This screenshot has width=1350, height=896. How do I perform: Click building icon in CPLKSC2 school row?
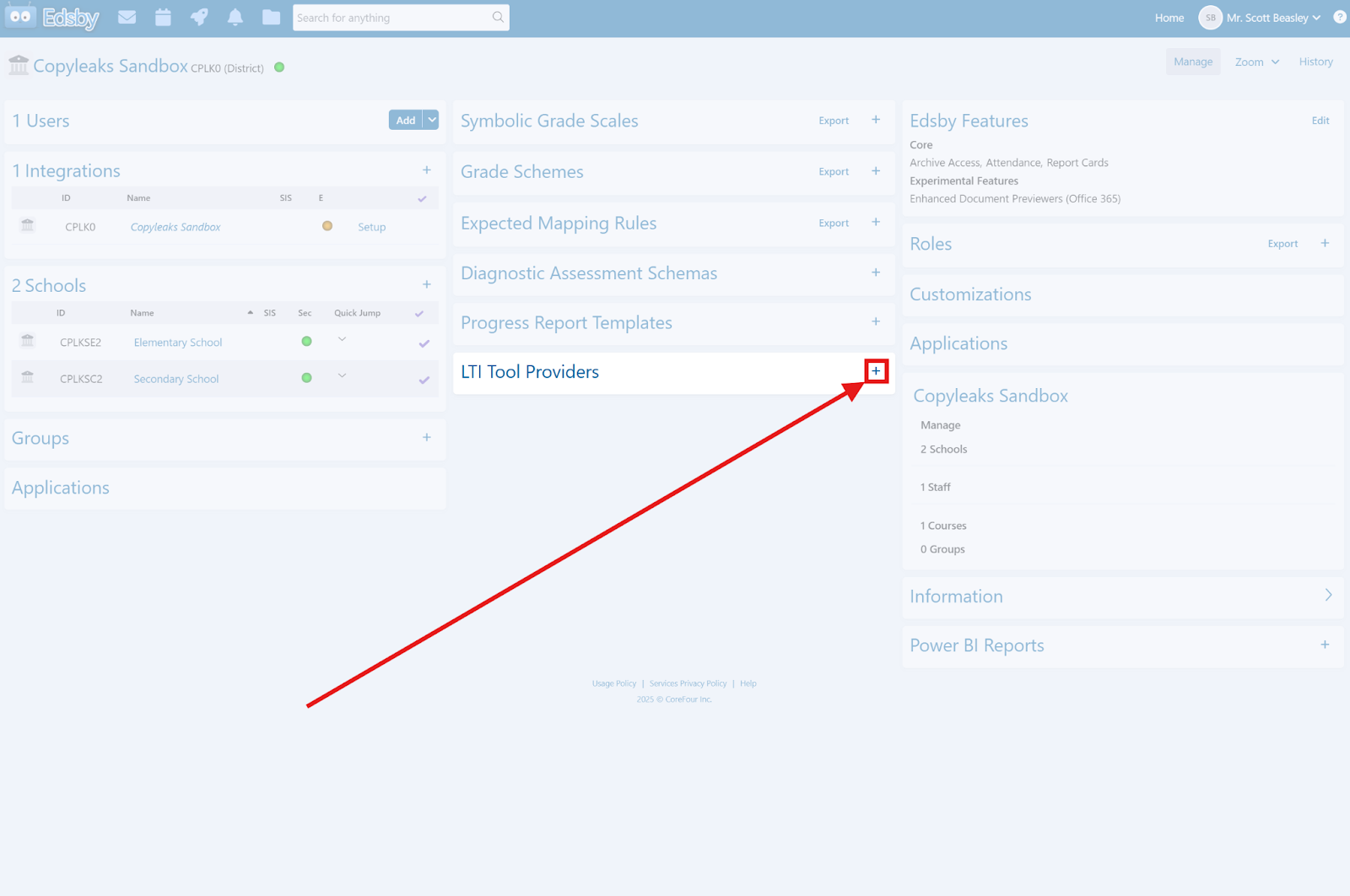click(x=28, y=377)
